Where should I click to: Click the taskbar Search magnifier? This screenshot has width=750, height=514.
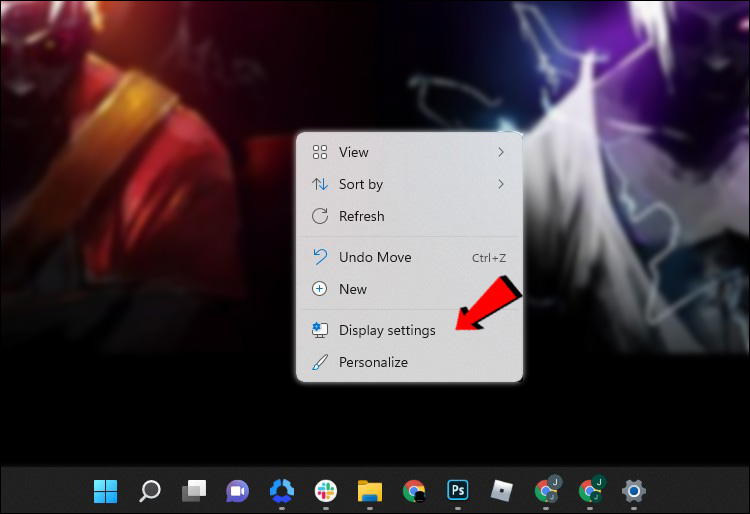pos(150,491)
